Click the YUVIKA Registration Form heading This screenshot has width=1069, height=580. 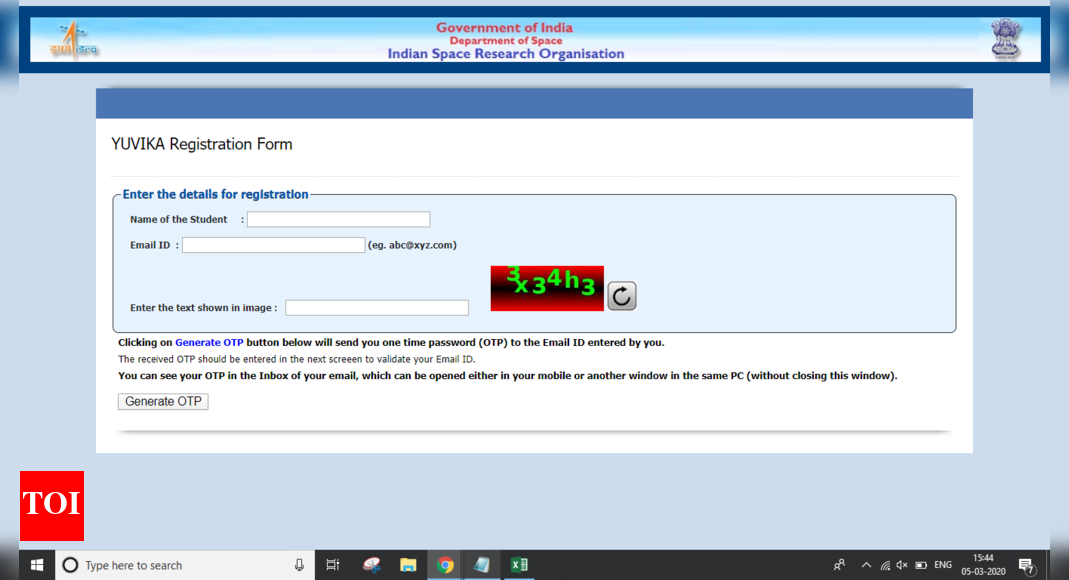(202, 144)
